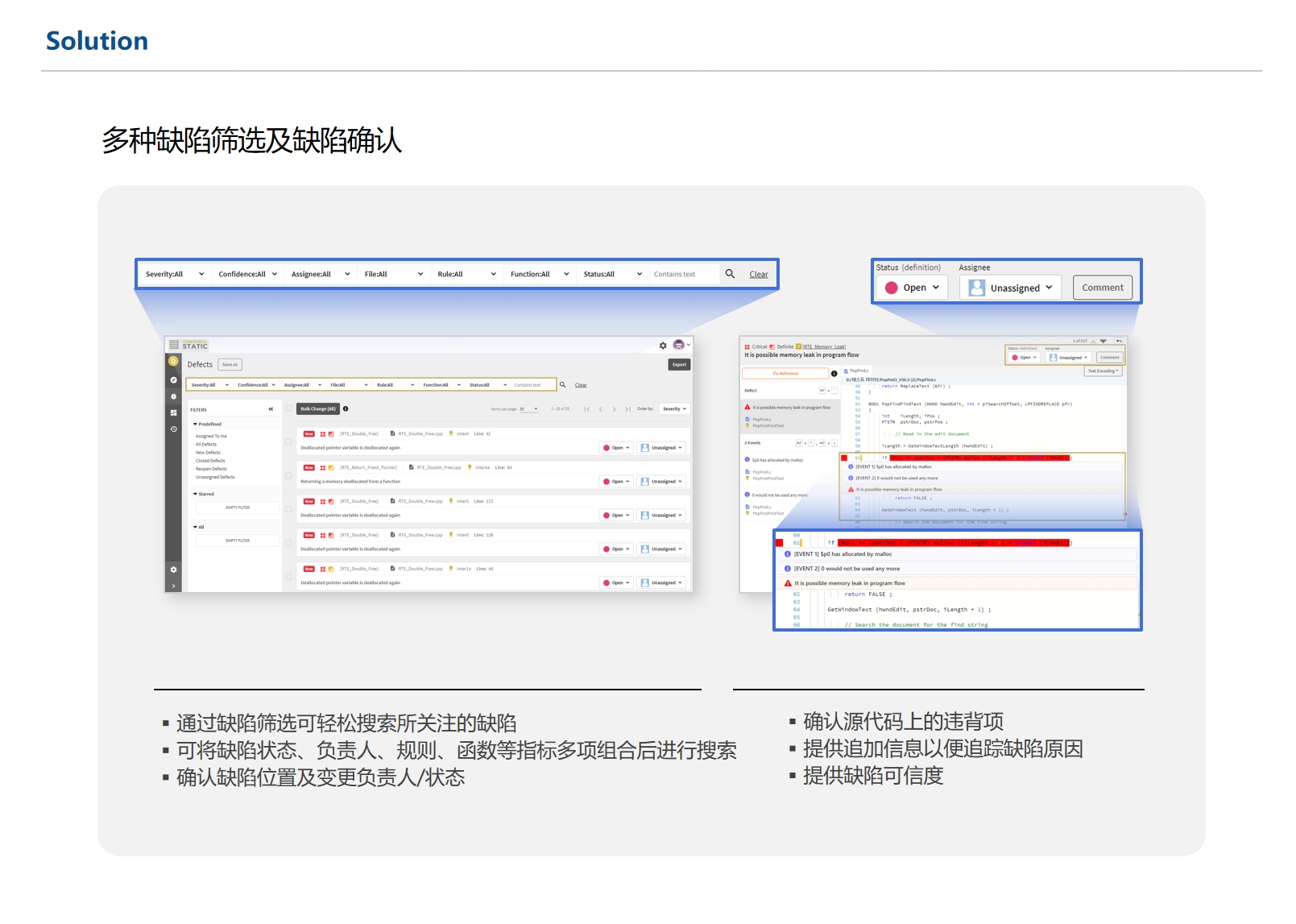Click the Export button
Image resolution: width=1296 pixels, height=924 pixels.
[679, 364]
